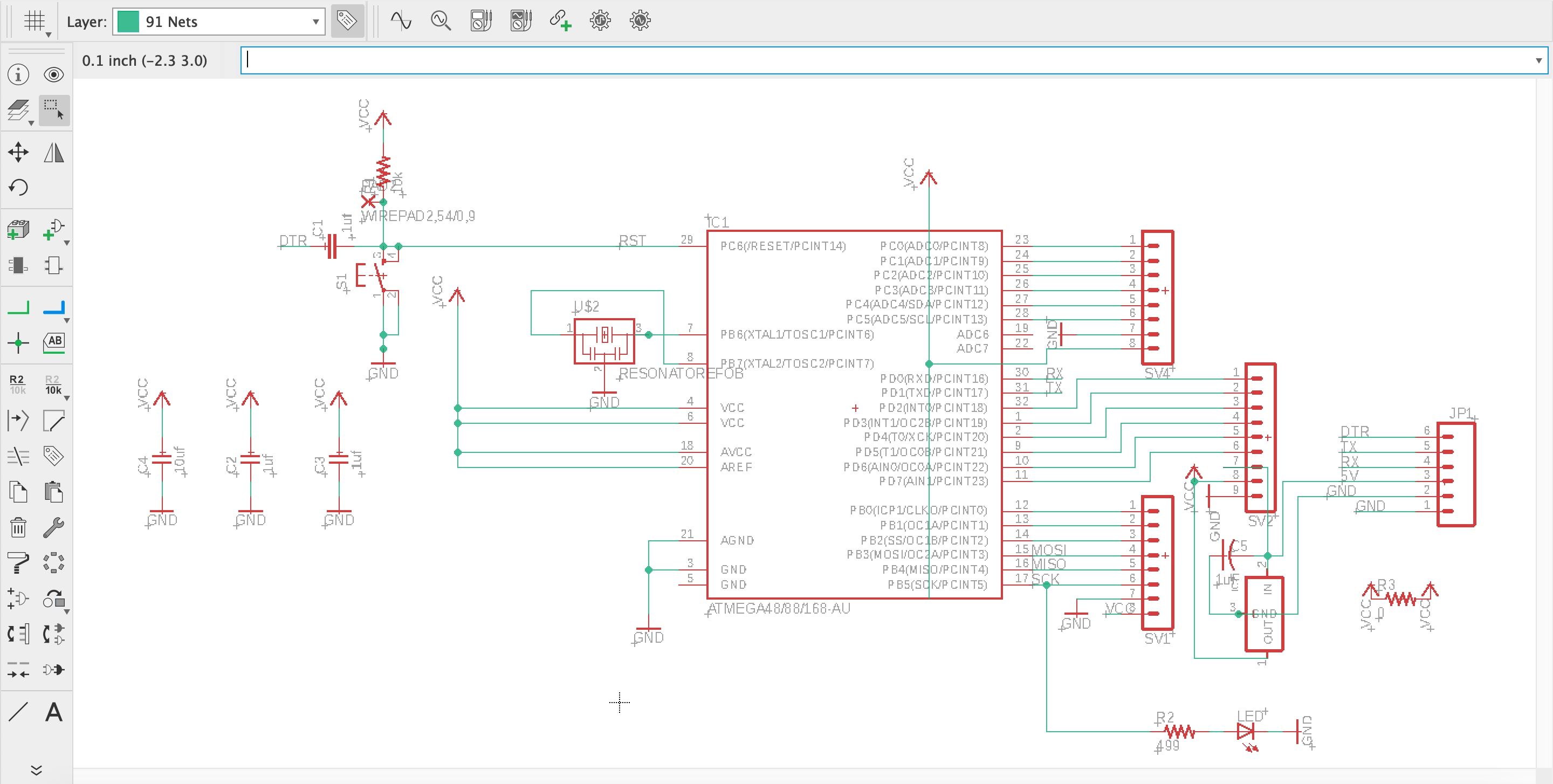The image size is (1553, 784).
Task: Select the Paste clipboard tool
Action: point(54,492)
